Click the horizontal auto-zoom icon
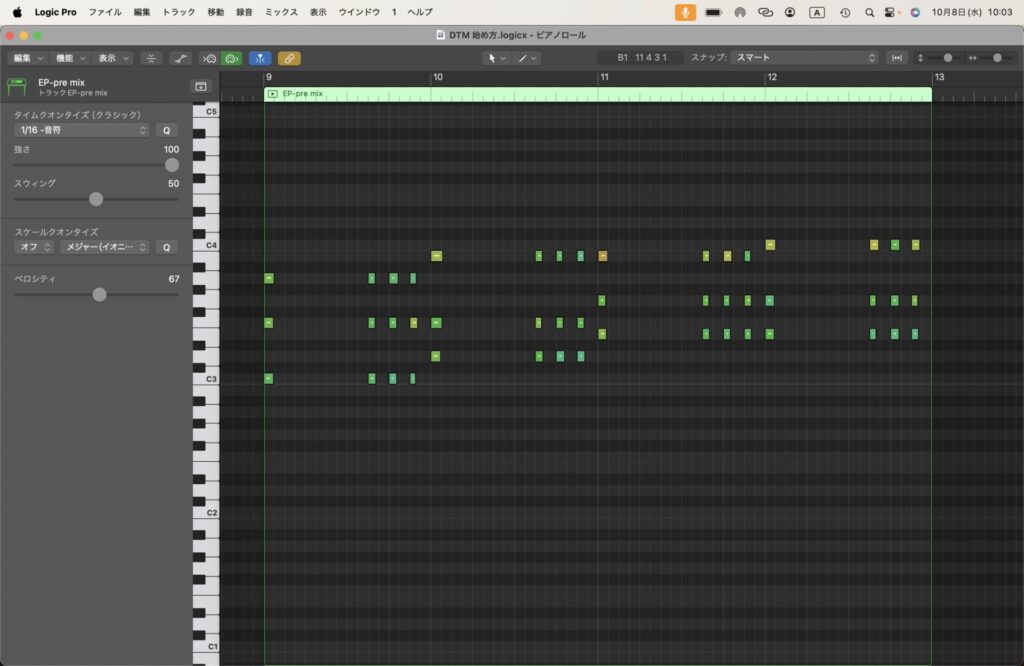Viewport: 1024px width, 666px height. click(x=897, y=58)
